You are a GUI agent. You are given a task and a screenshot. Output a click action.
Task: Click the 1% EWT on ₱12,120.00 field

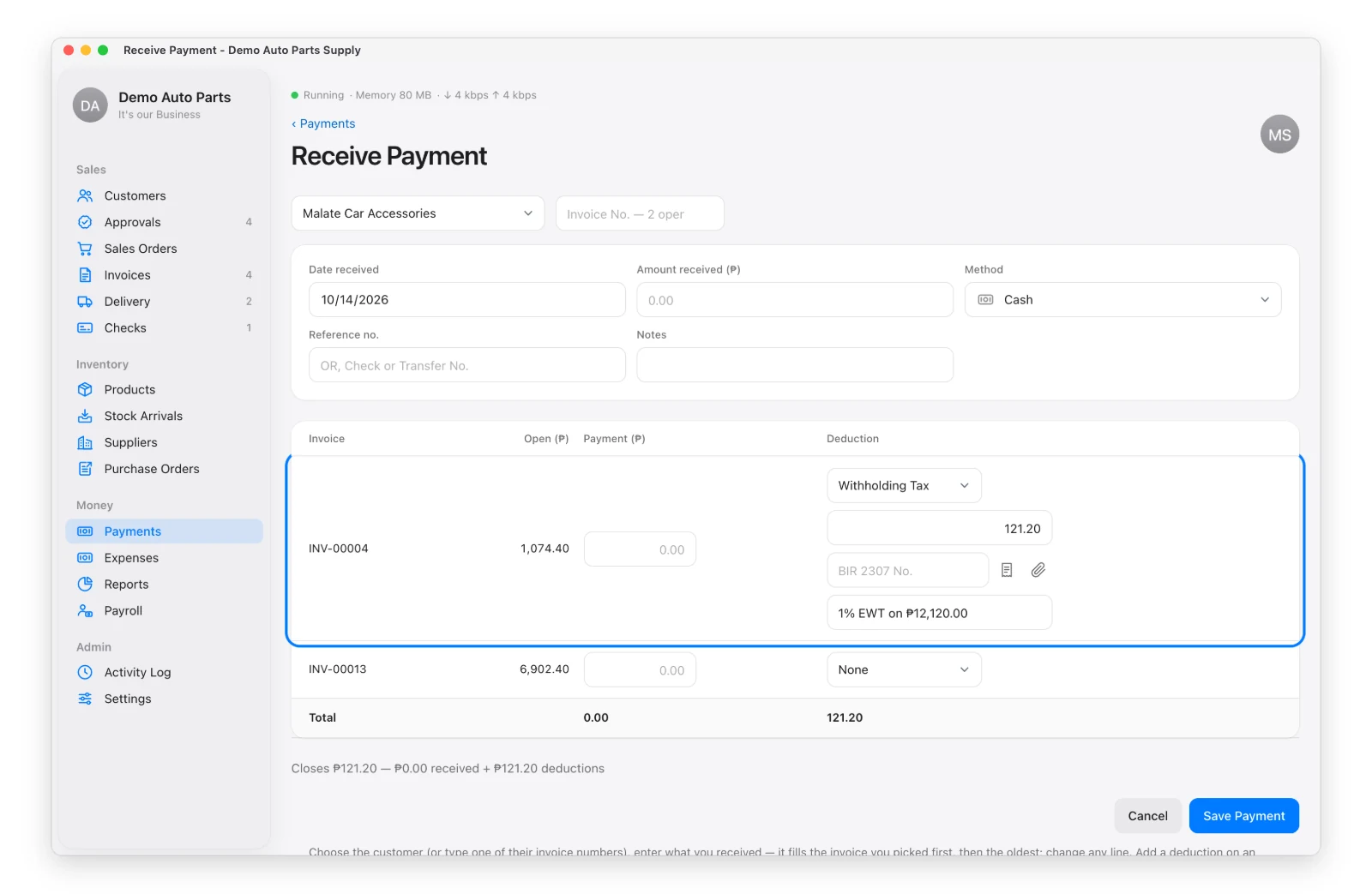coord(939,613)
